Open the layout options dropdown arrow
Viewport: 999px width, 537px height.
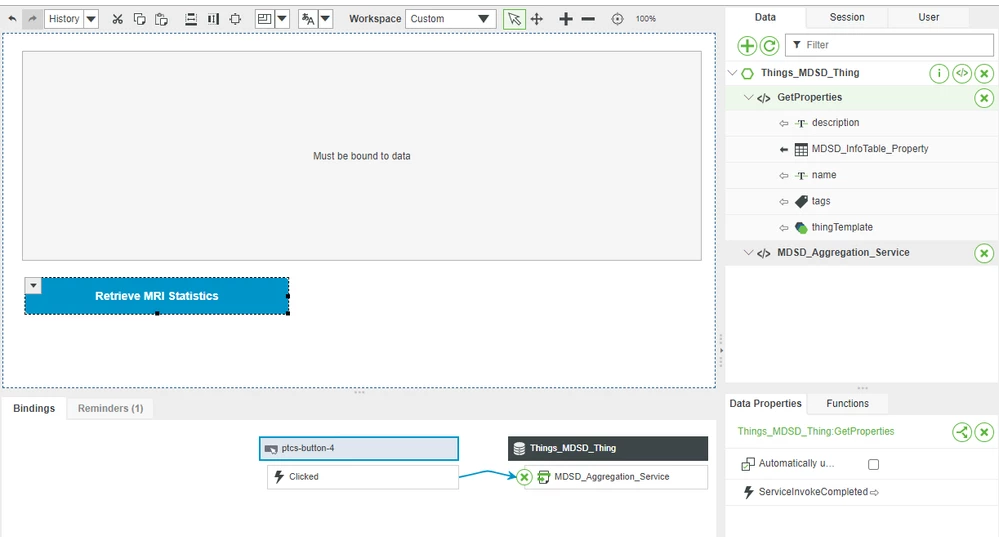(282, 18)
